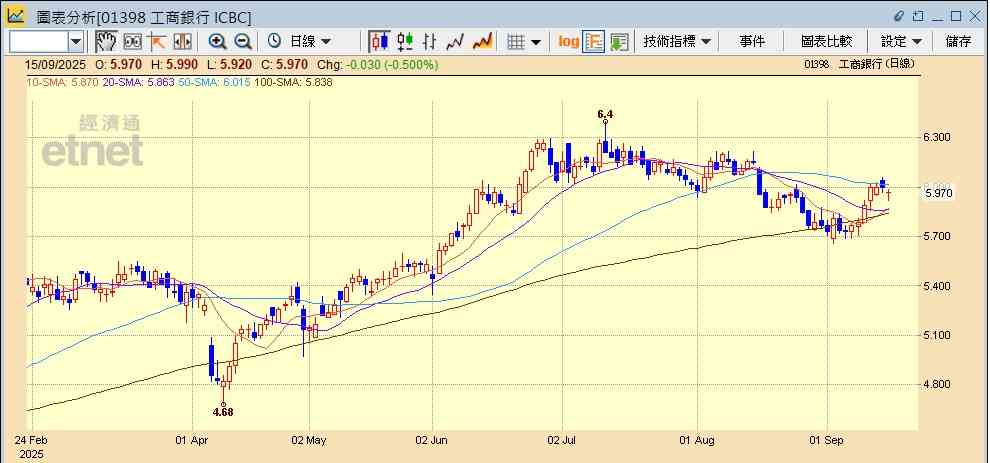Open 圖表比較 chart comparison
This screenshot has width=990, height=463.
[x=826, y=42]
